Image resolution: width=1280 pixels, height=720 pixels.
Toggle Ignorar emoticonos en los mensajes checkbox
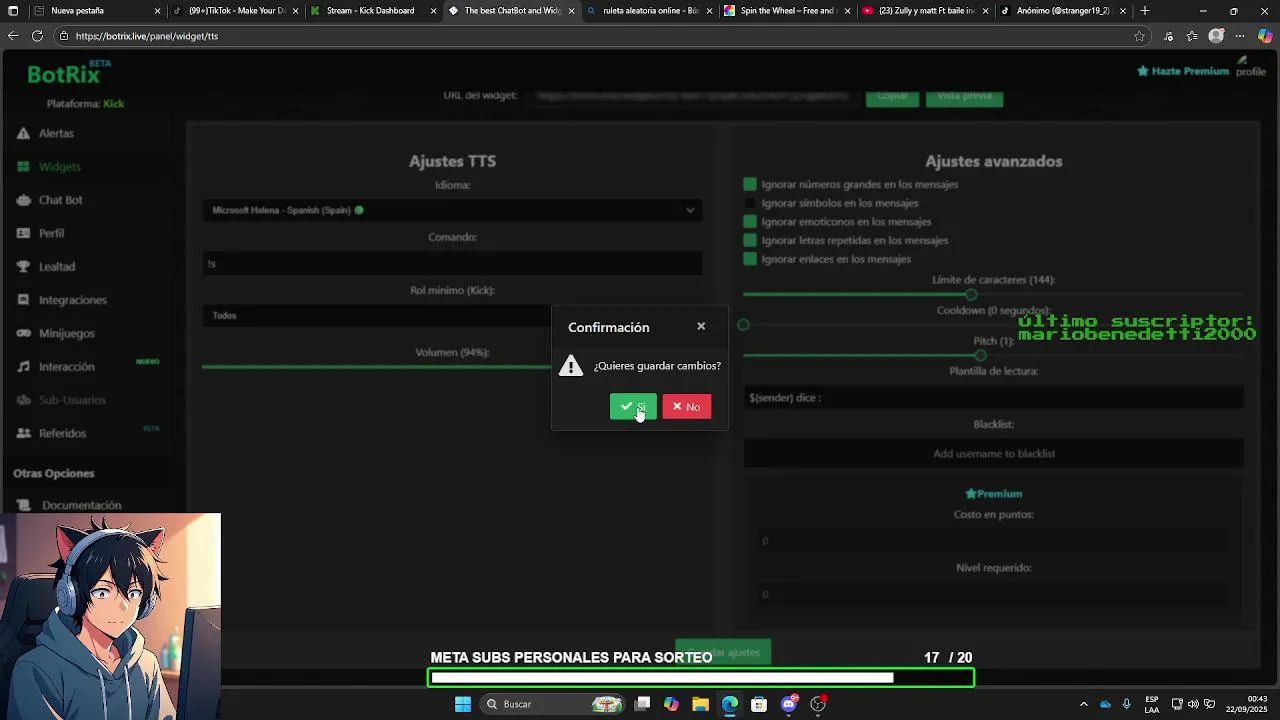pos(750,221)
